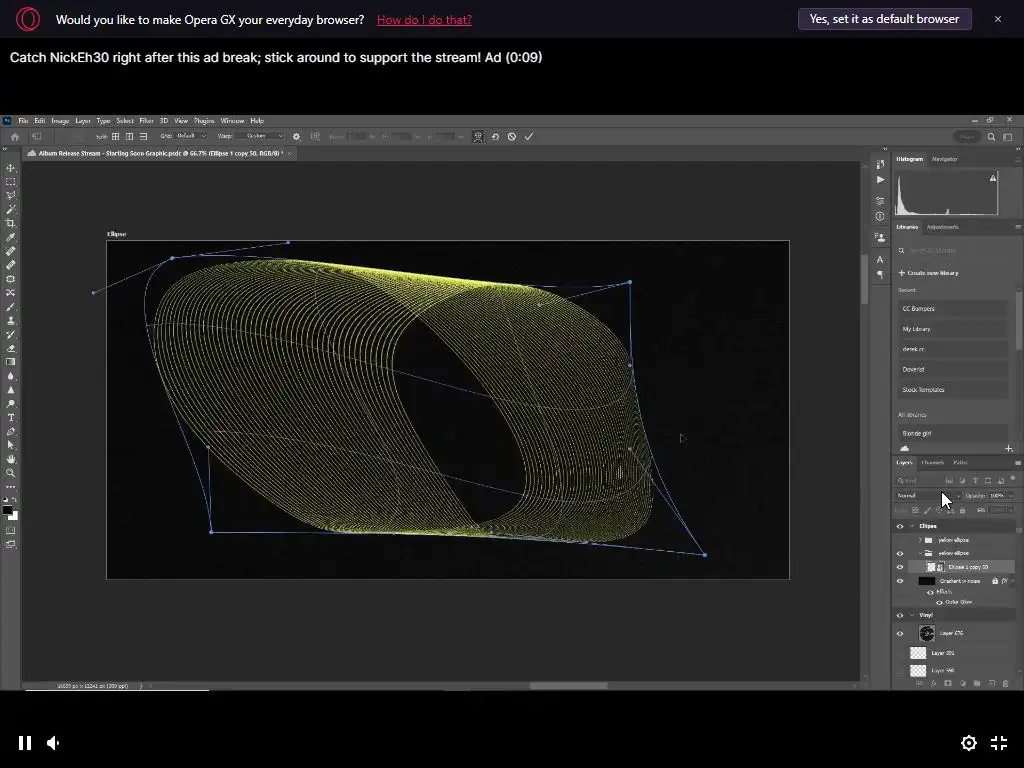The image size is (1024, 768).
Task: Select Gradient + noise layer black thumbnail
Action: coord(927,581)
